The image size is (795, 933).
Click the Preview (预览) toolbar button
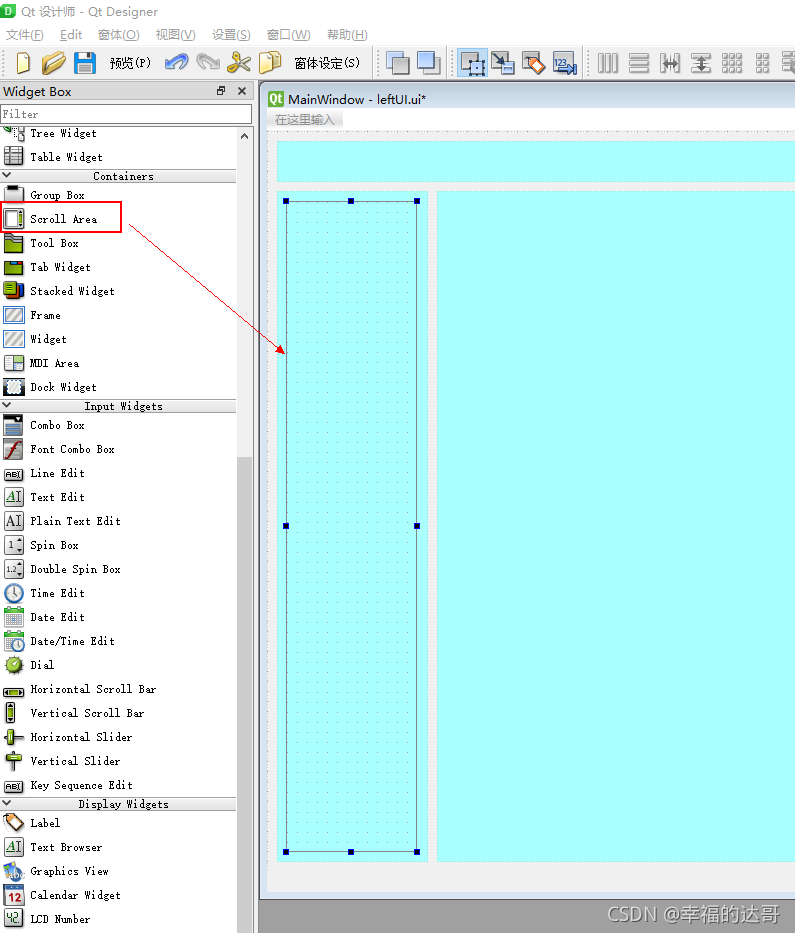[130, 62]
